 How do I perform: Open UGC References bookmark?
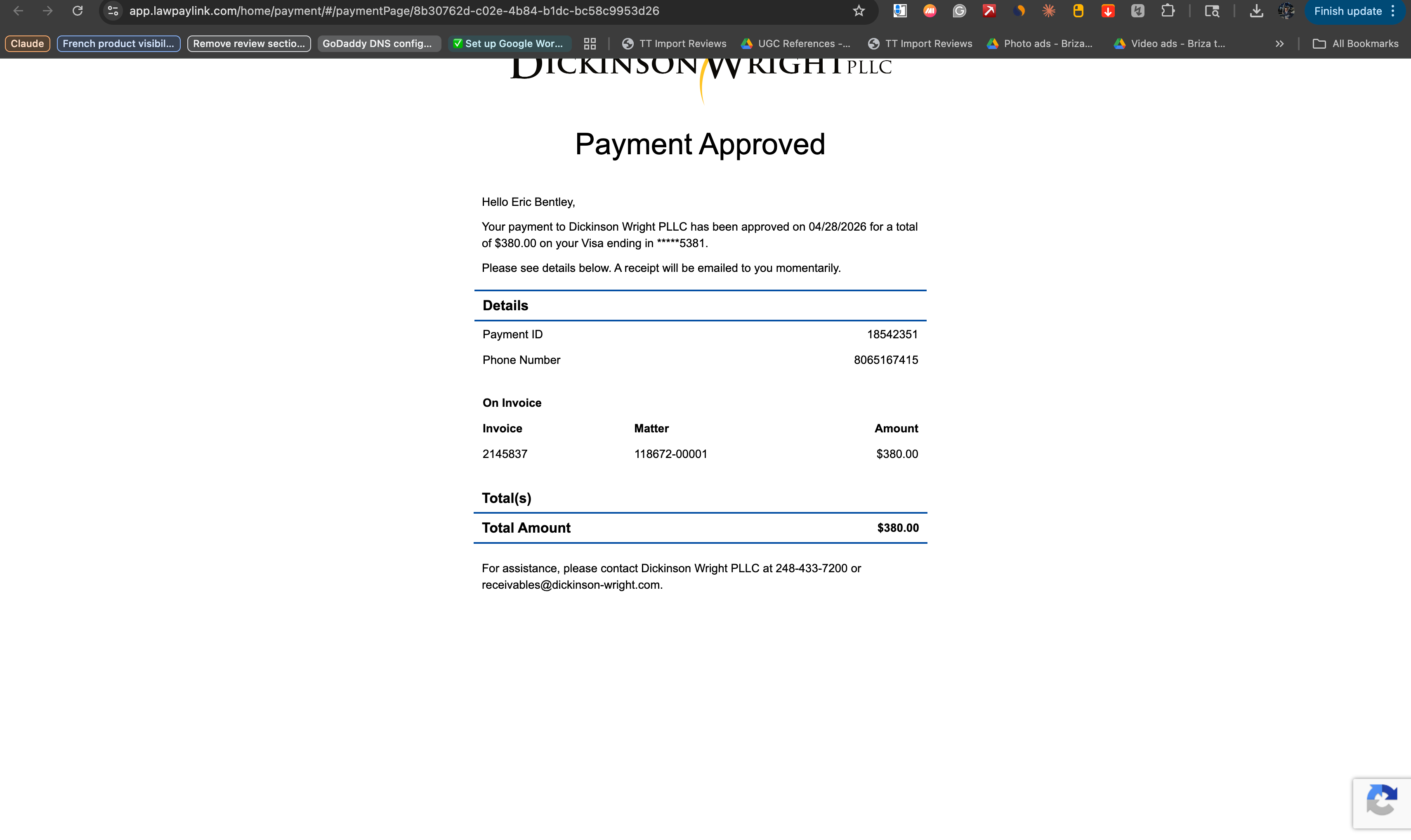pos(796,44)
